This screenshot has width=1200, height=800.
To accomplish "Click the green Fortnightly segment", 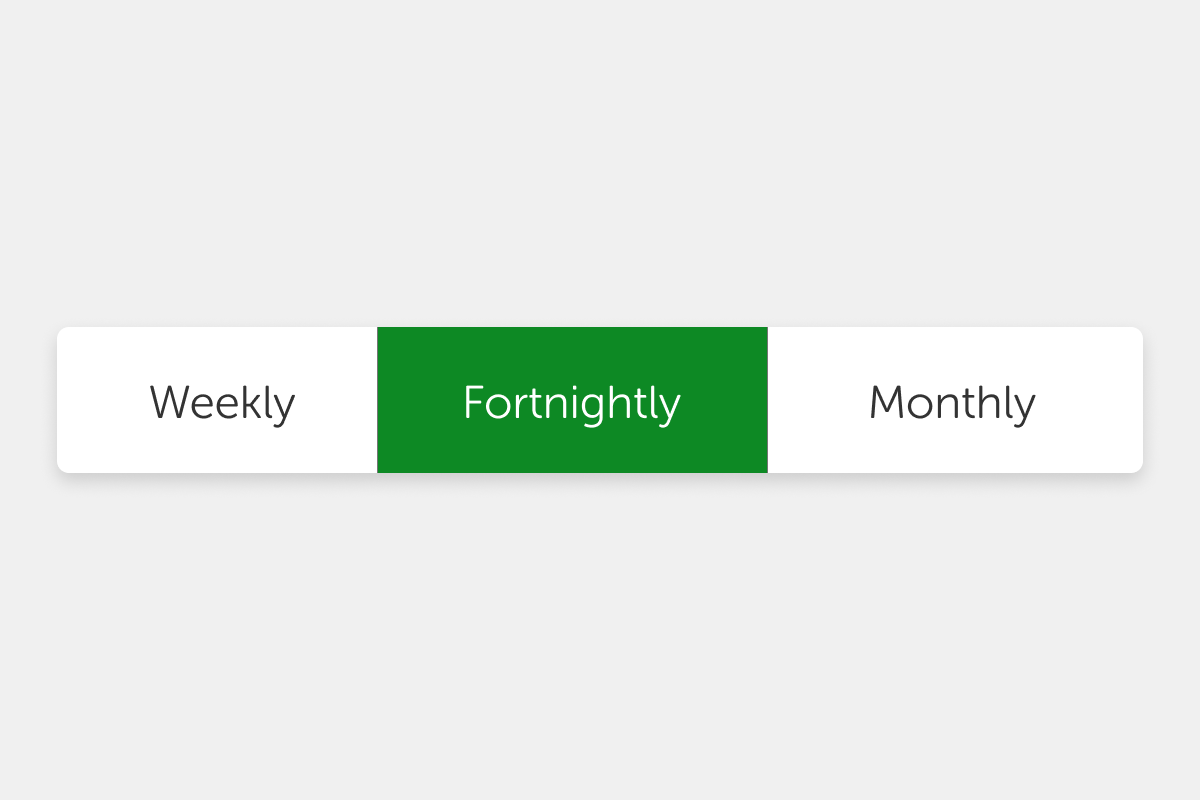I will [x=572, y=402].
